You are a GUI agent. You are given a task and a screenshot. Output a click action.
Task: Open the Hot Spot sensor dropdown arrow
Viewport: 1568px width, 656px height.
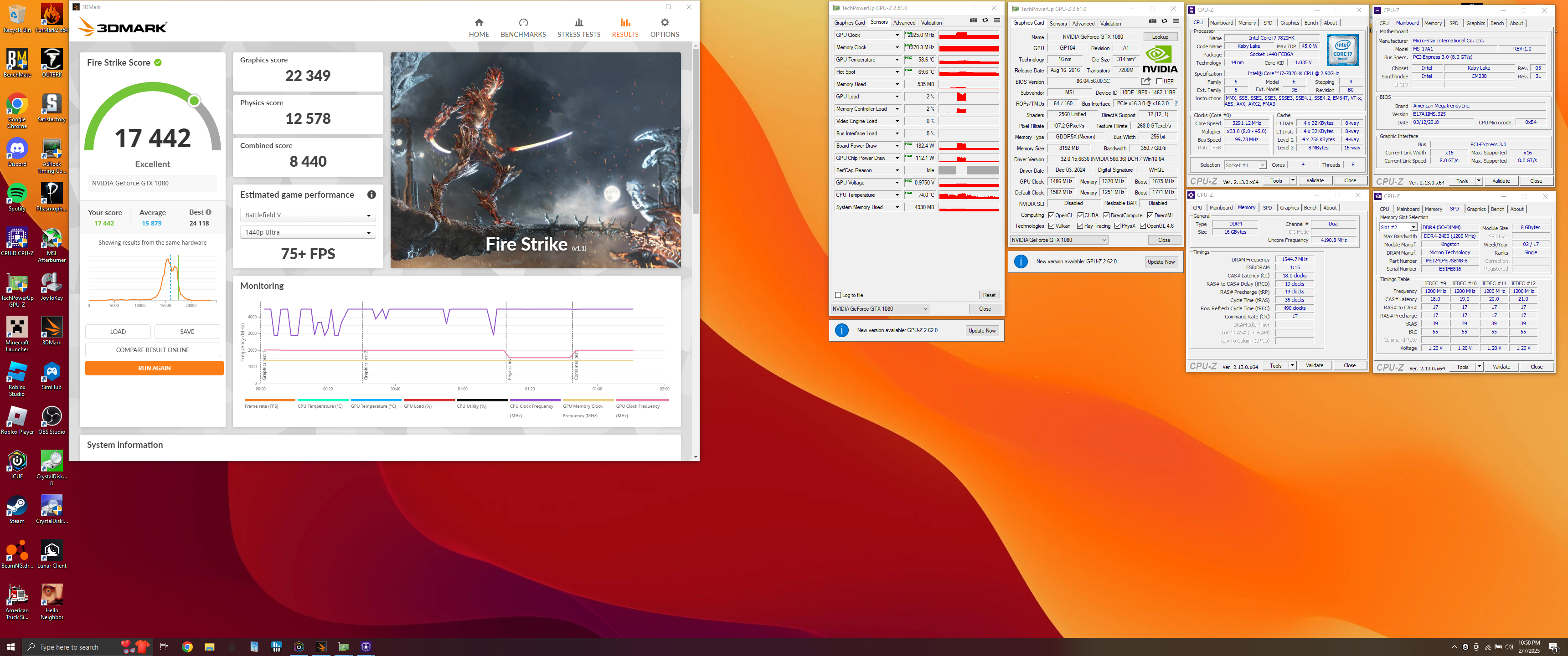click(897, 72)
